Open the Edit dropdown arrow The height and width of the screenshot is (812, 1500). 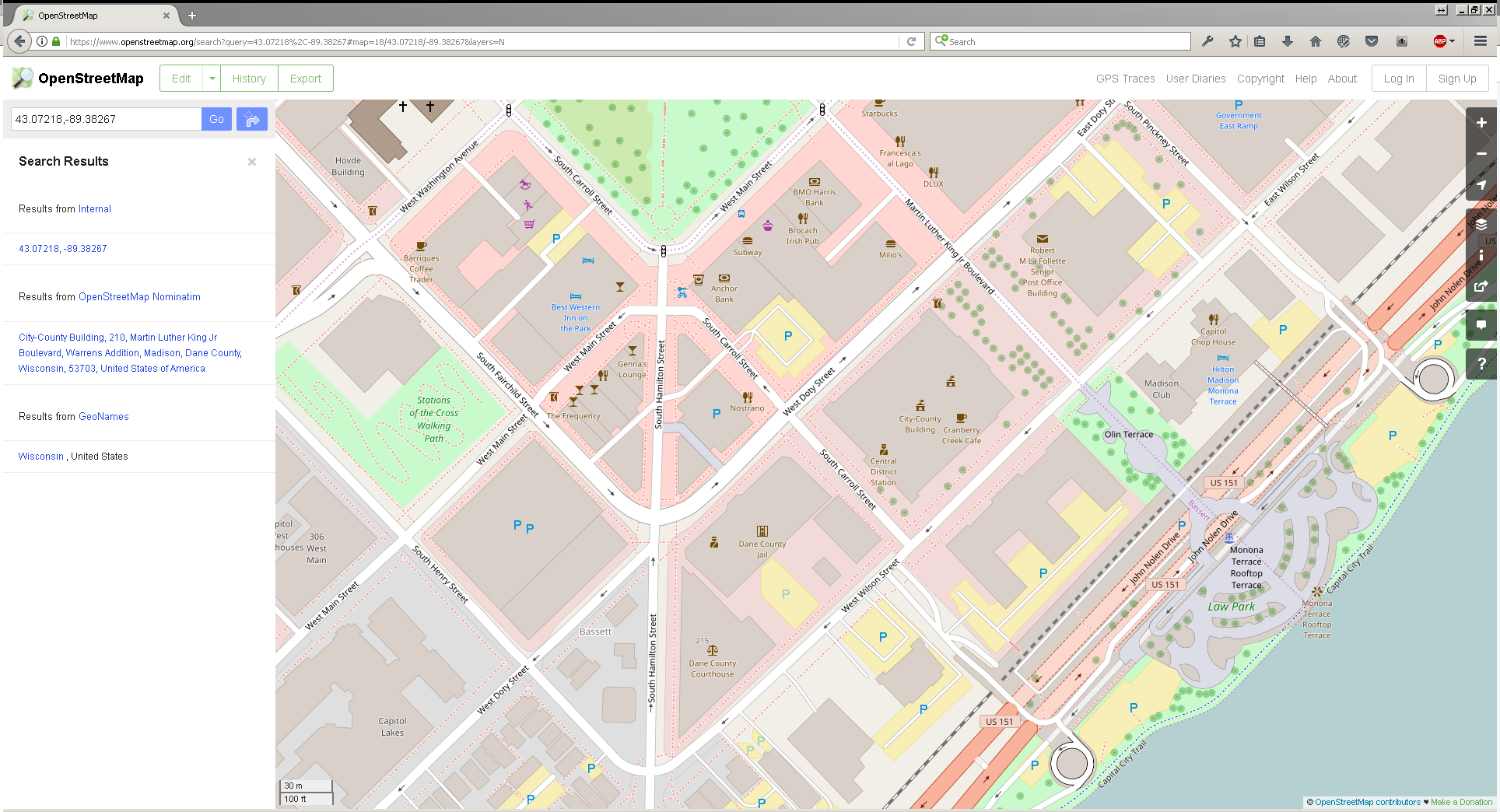(x=212, y=79)
